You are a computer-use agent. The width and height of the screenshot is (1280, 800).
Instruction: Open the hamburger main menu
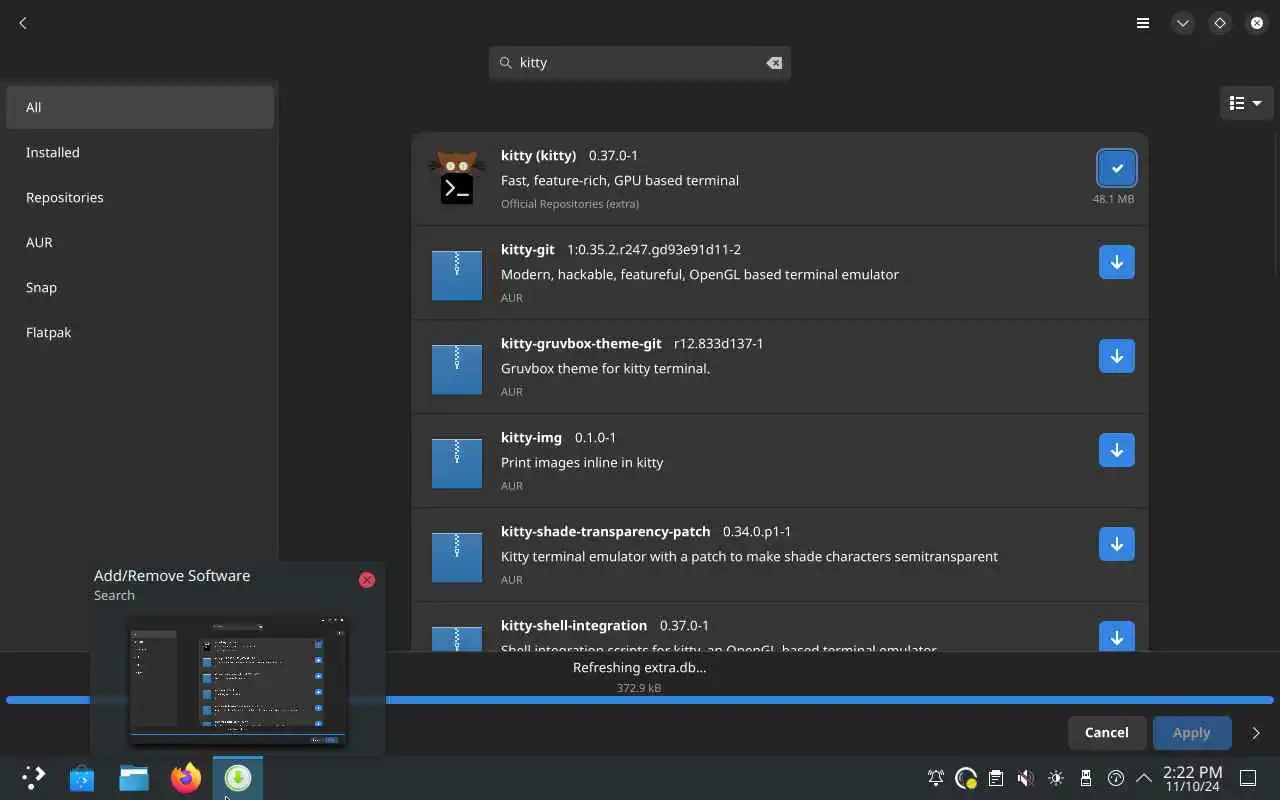click(1143, 23)
